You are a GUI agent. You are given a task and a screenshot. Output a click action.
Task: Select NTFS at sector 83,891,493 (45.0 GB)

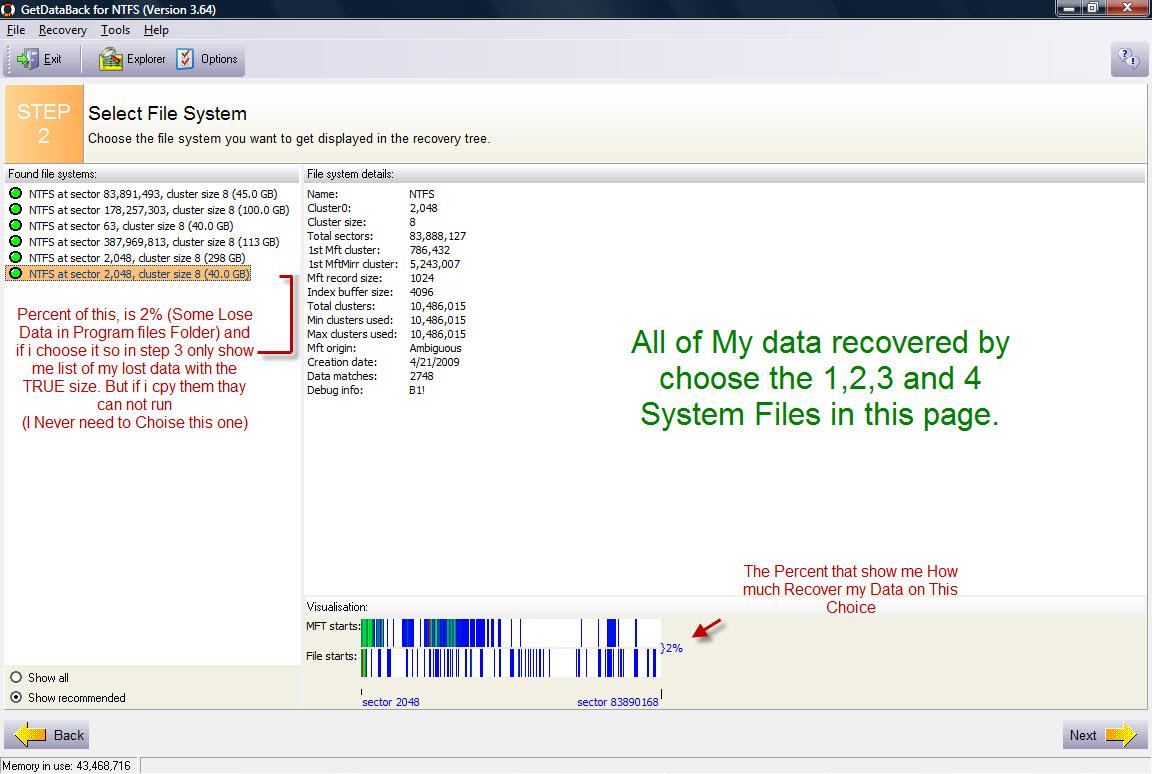153,194
